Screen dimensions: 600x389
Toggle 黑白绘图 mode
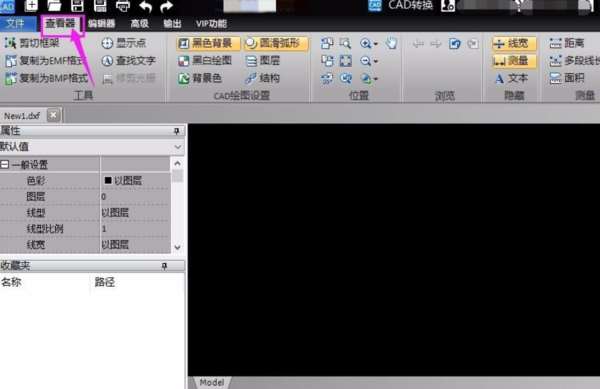click(205, 60)
